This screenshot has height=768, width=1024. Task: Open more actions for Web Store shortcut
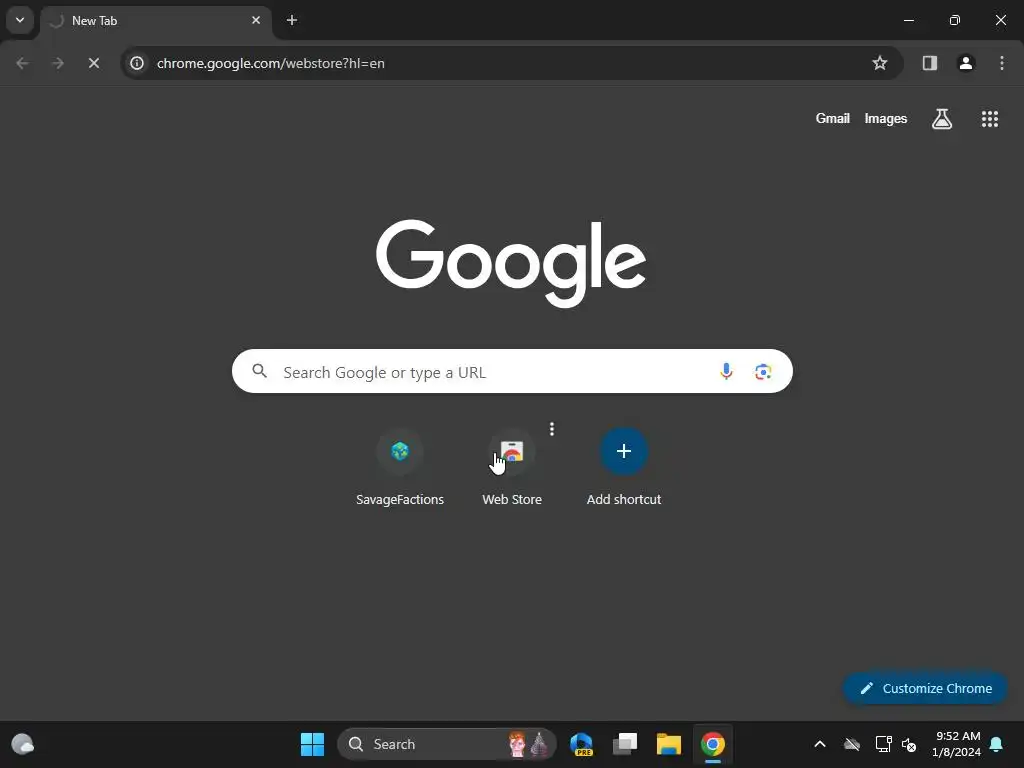[x=552, y=429]
